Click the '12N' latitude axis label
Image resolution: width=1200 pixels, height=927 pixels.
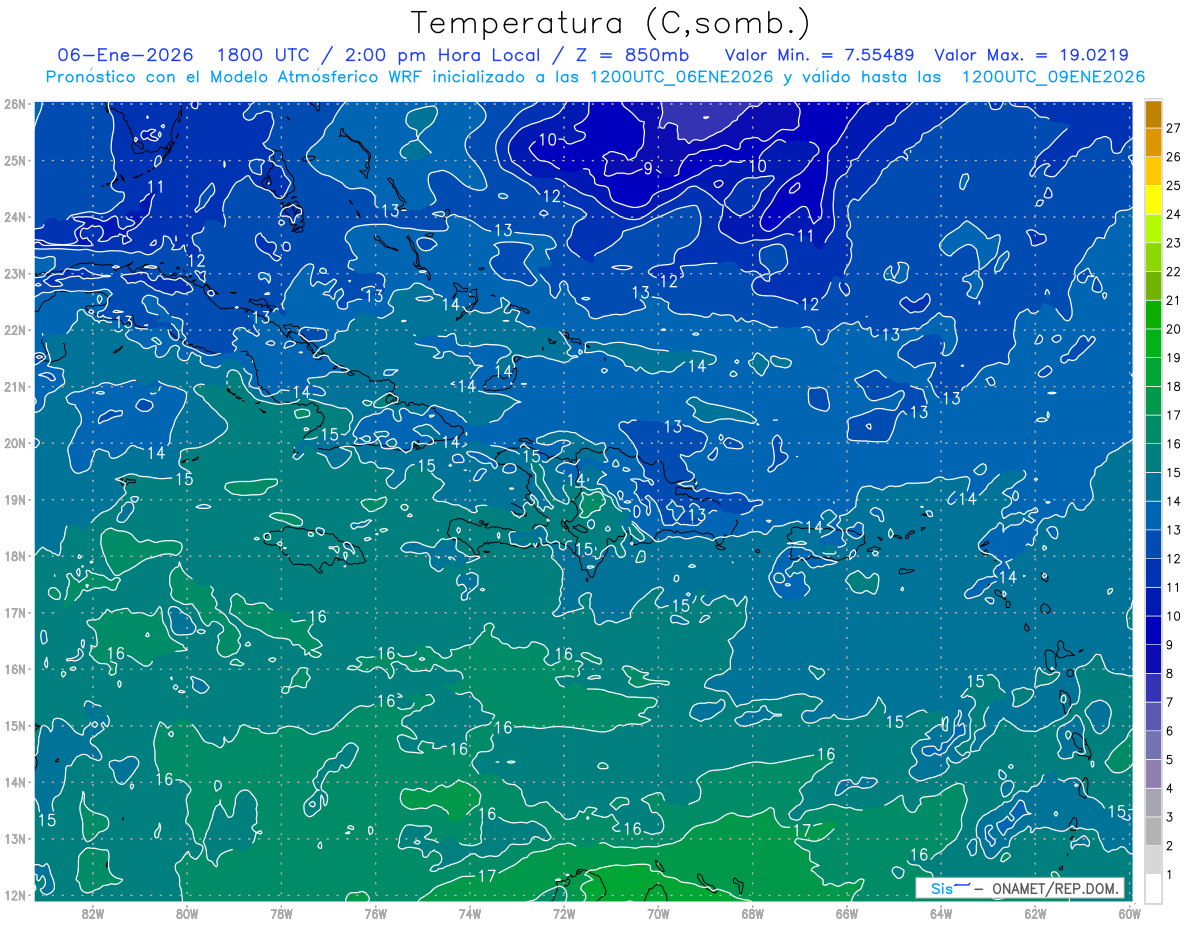point(14,895)
